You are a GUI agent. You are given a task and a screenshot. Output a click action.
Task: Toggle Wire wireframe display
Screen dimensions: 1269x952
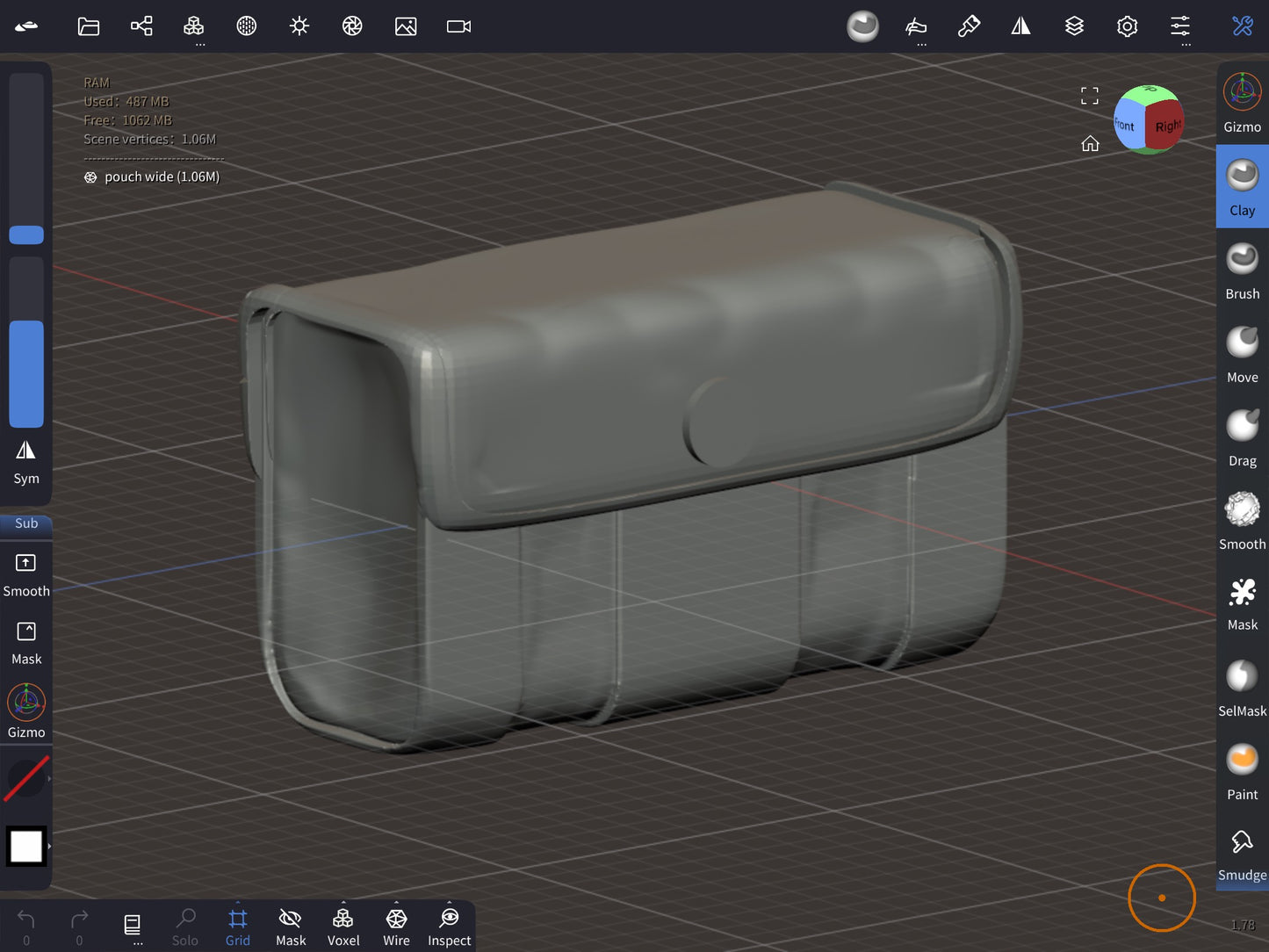pyautogui.click(x=396, y=927)
